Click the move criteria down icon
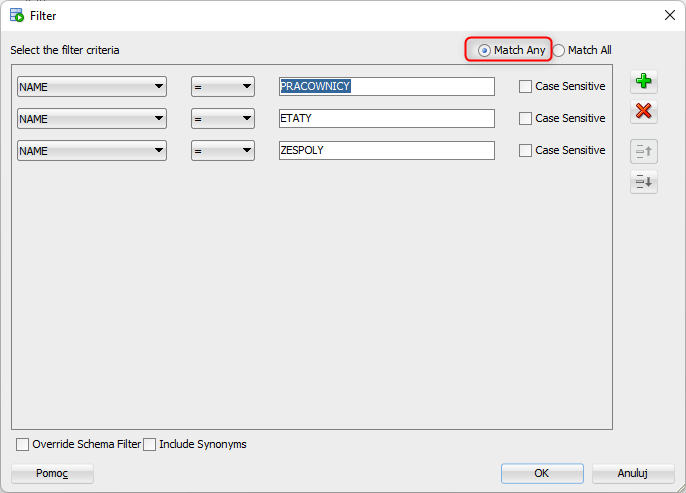 point(644,182)
